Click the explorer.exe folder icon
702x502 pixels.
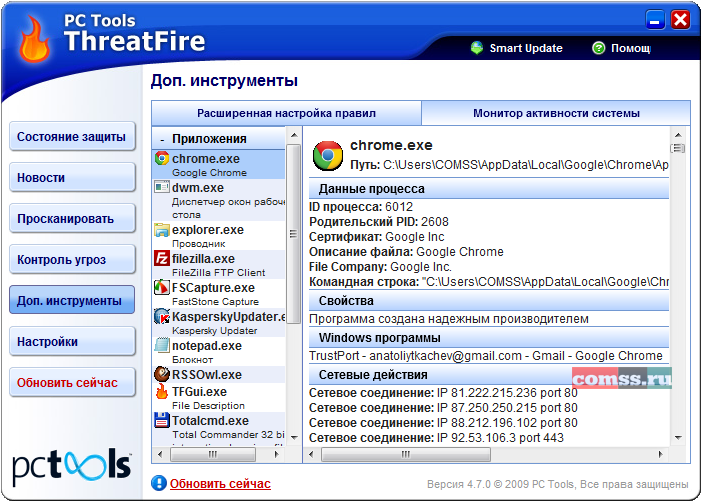[x=162, y=230]
